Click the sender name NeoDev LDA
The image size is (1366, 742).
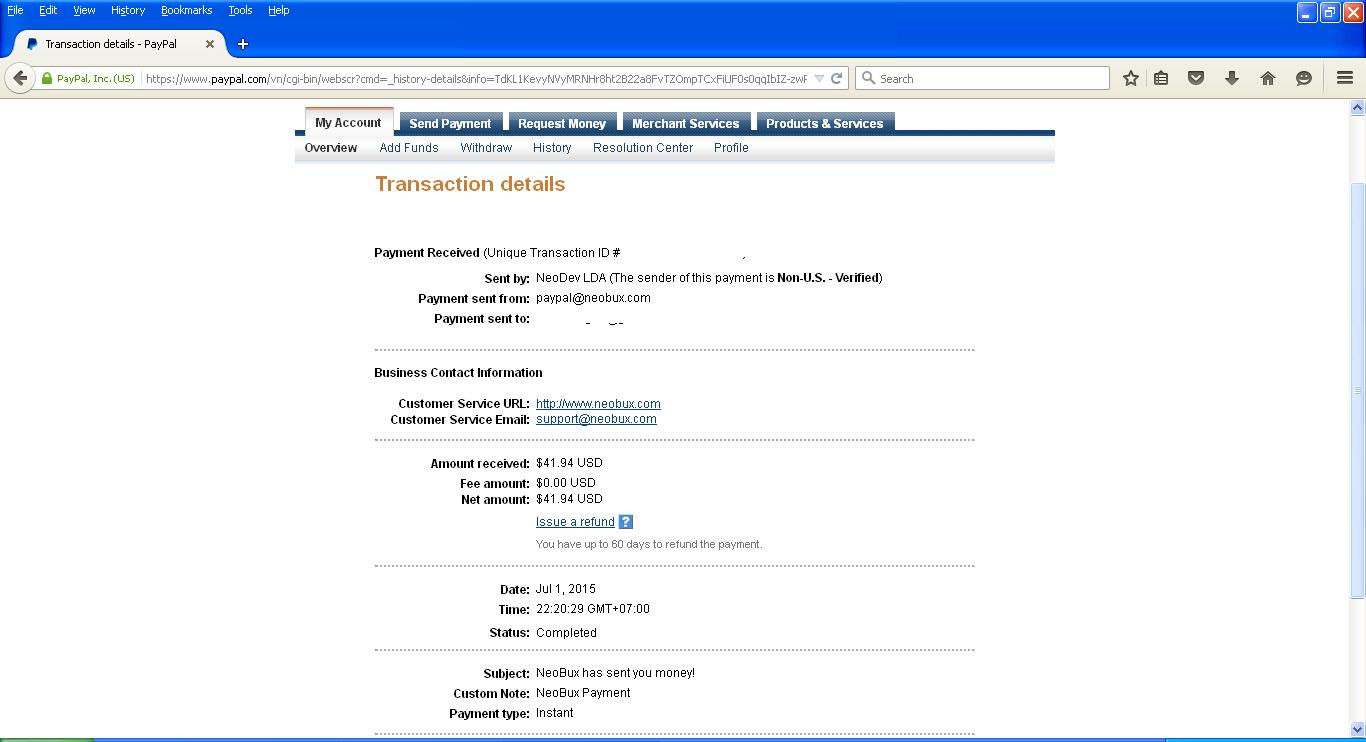pyautogui.click(x=571, y=278)
